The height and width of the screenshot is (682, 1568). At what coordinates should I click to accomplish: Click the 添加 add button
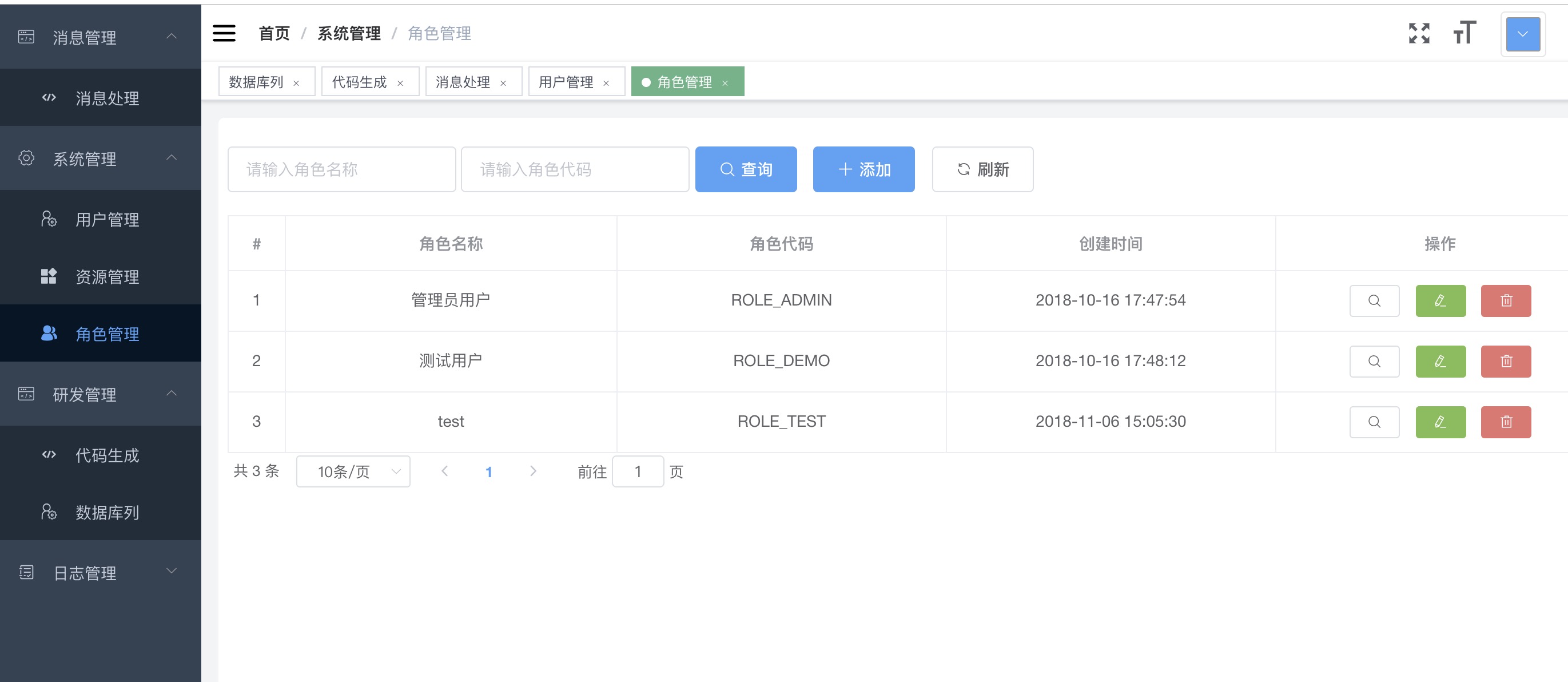pyautogui.click(x=863, y=169)
